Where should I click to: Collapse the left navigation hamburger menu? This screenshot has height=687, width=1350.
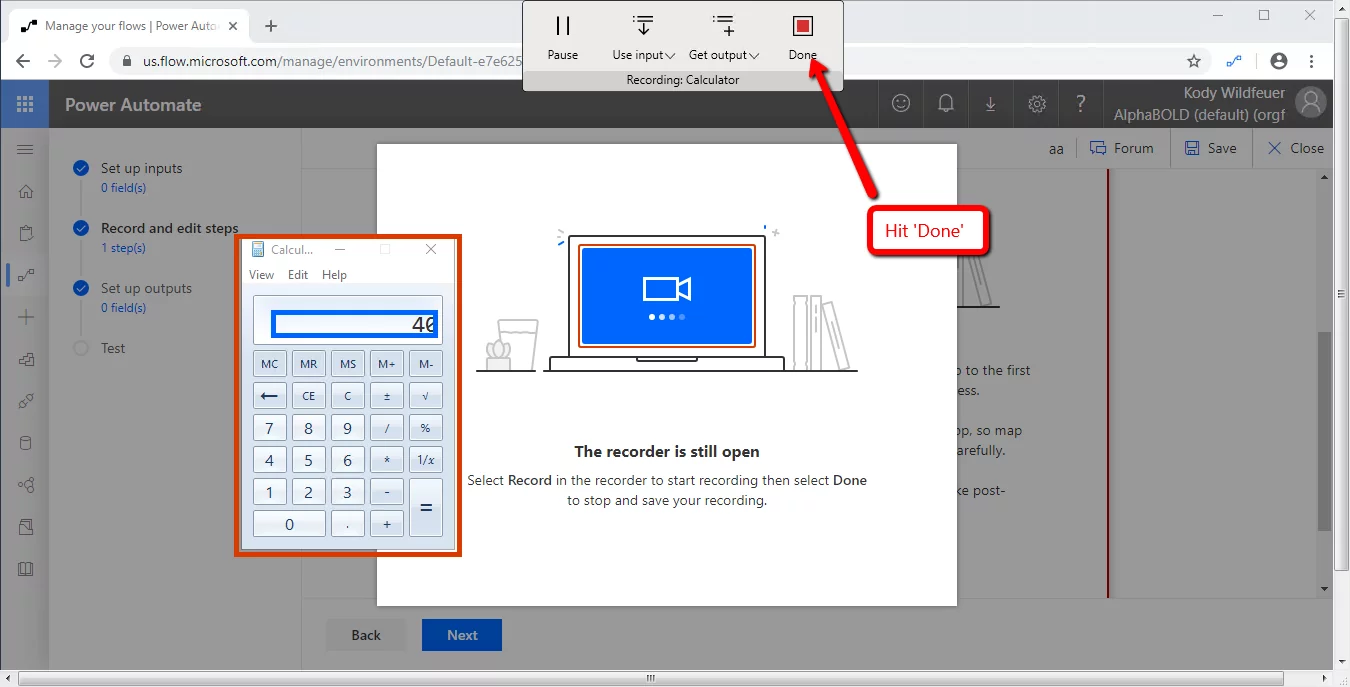[26, 149]
